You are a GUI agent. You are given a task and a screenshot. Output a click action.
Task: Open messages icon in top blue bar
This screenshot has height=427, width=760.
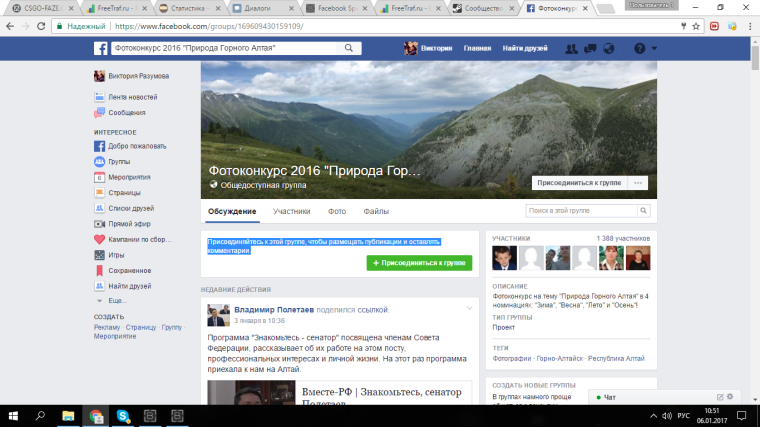pyautogui.click(x=589, y=48)
